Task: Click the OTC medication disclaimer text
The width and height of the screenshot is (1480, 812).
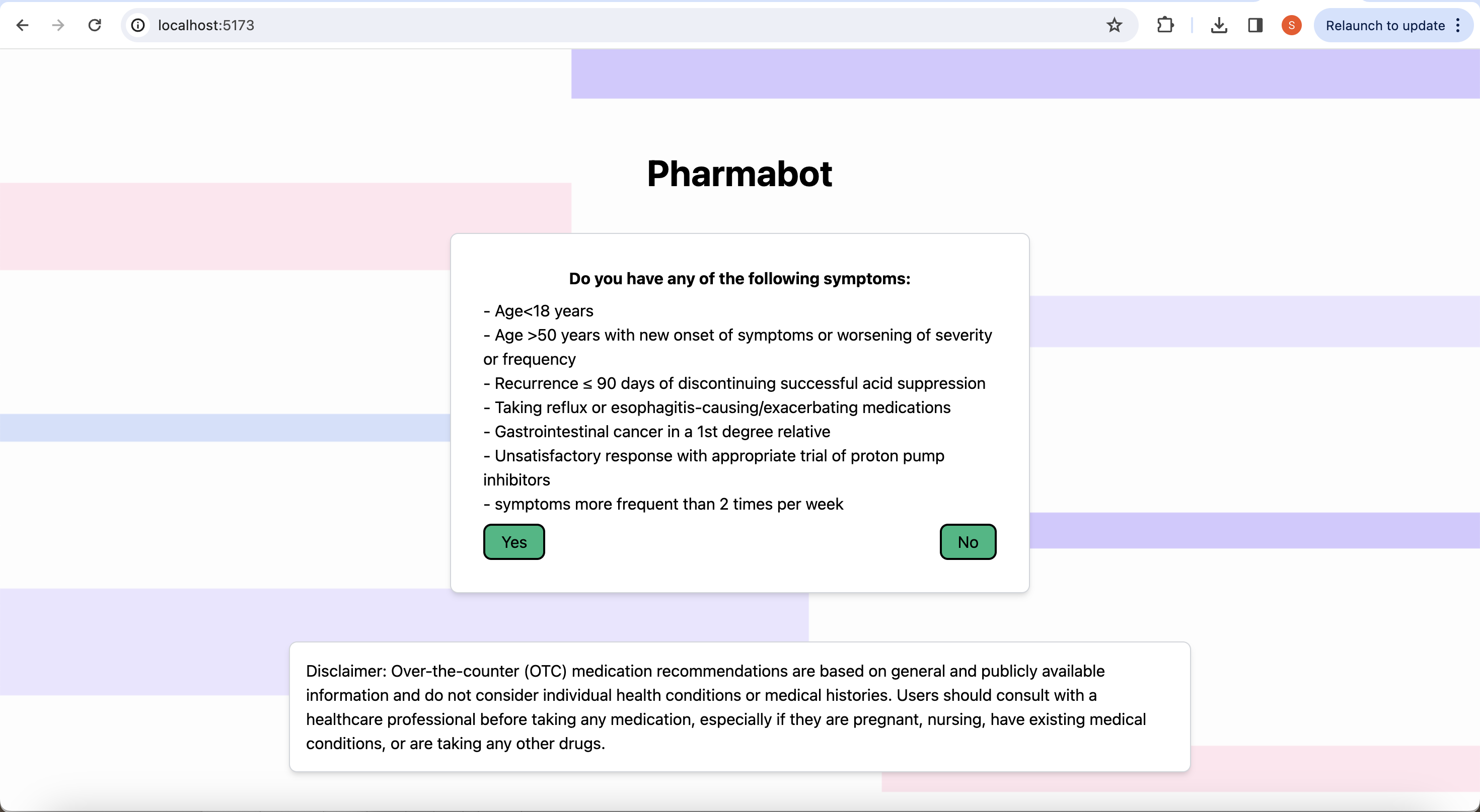Action: (x=725, y=707)
